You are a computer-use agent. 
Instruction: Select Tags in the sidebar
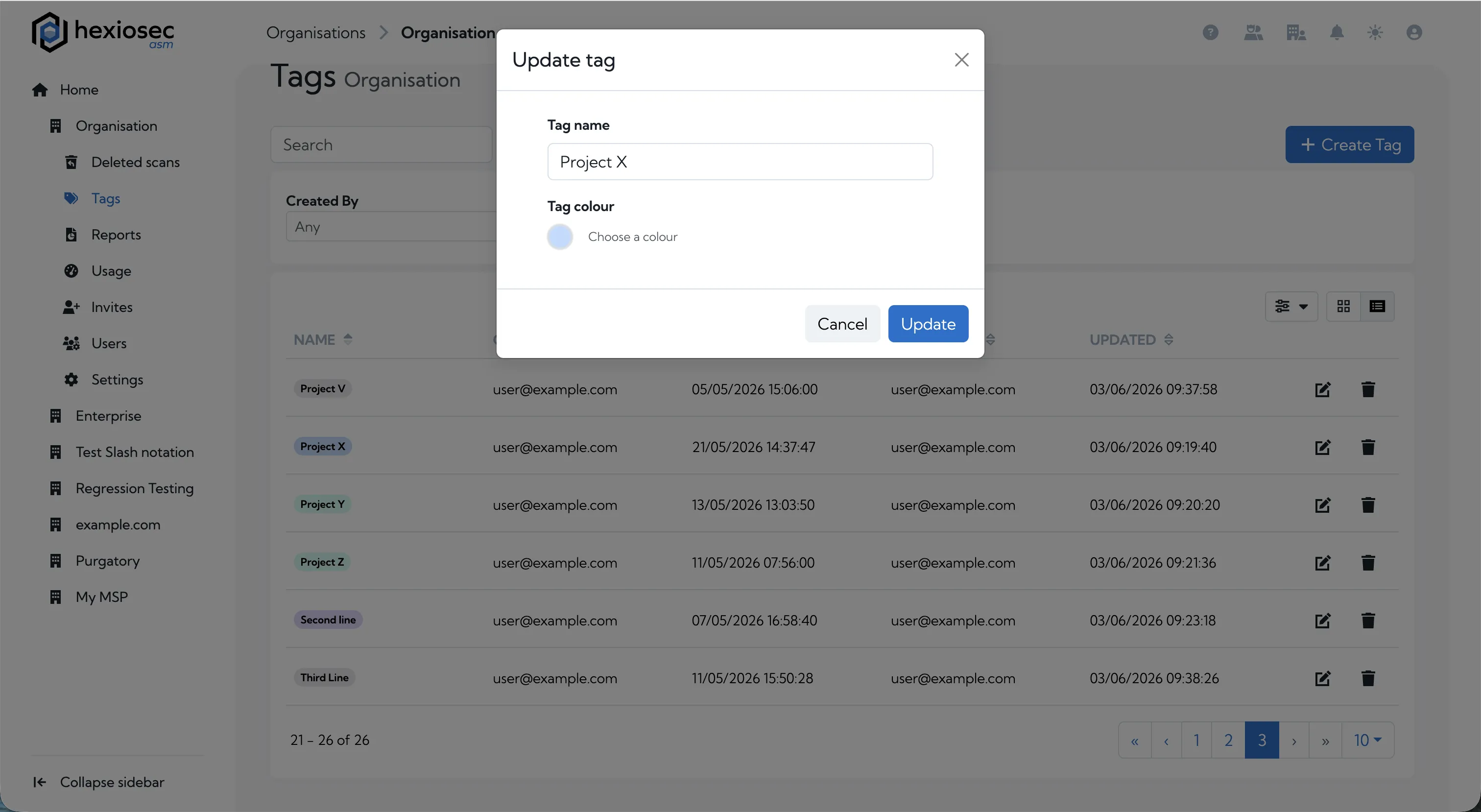[x=92, y=198]
